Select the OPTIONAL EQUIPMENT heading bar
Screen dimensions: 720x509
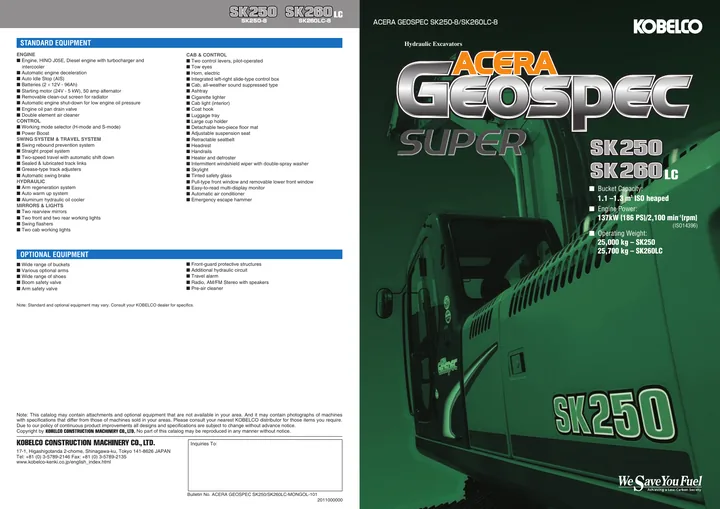180,254
